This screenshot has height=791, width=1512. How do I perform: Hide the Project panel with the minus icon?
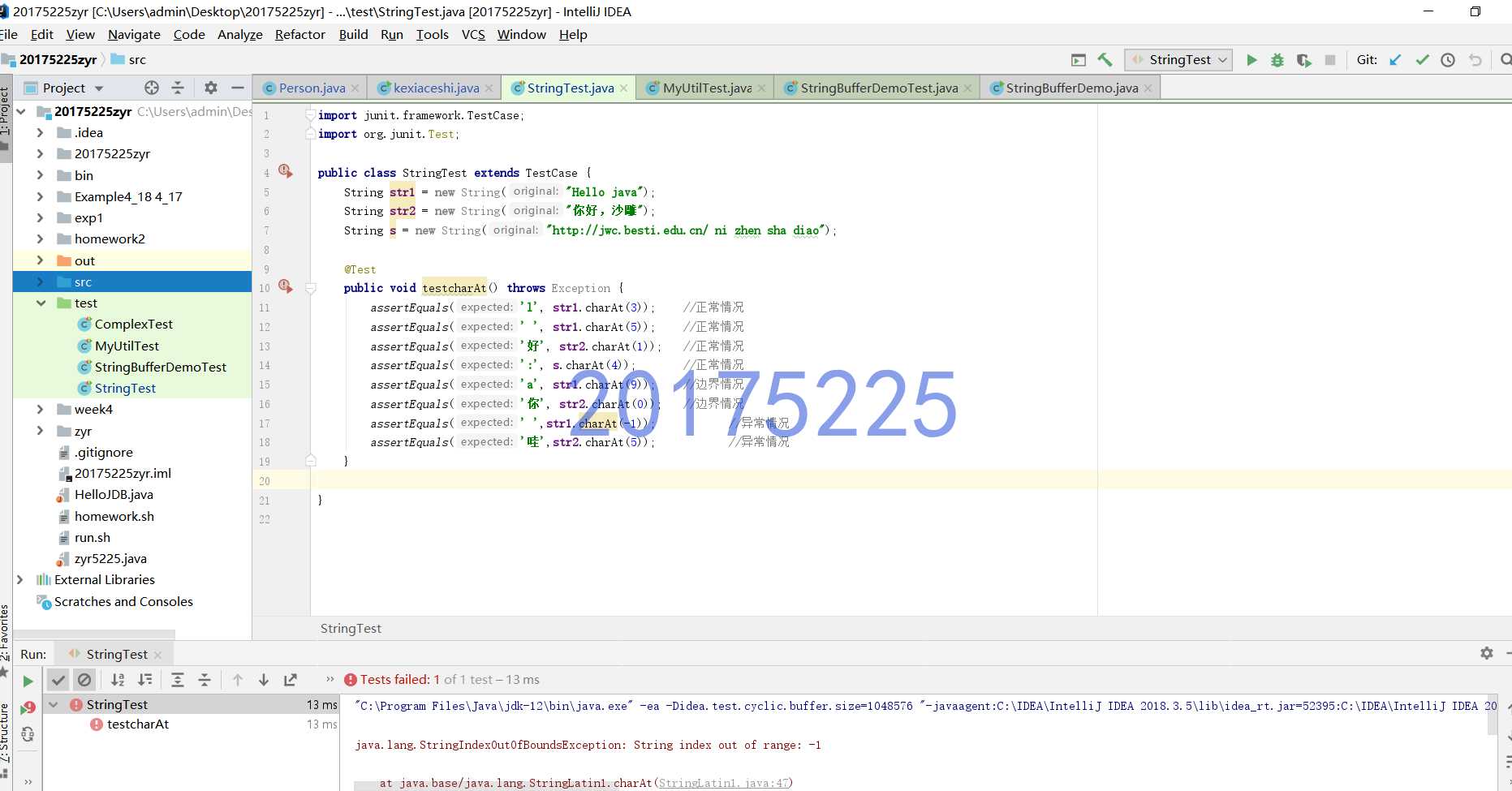tap(237, 88)
